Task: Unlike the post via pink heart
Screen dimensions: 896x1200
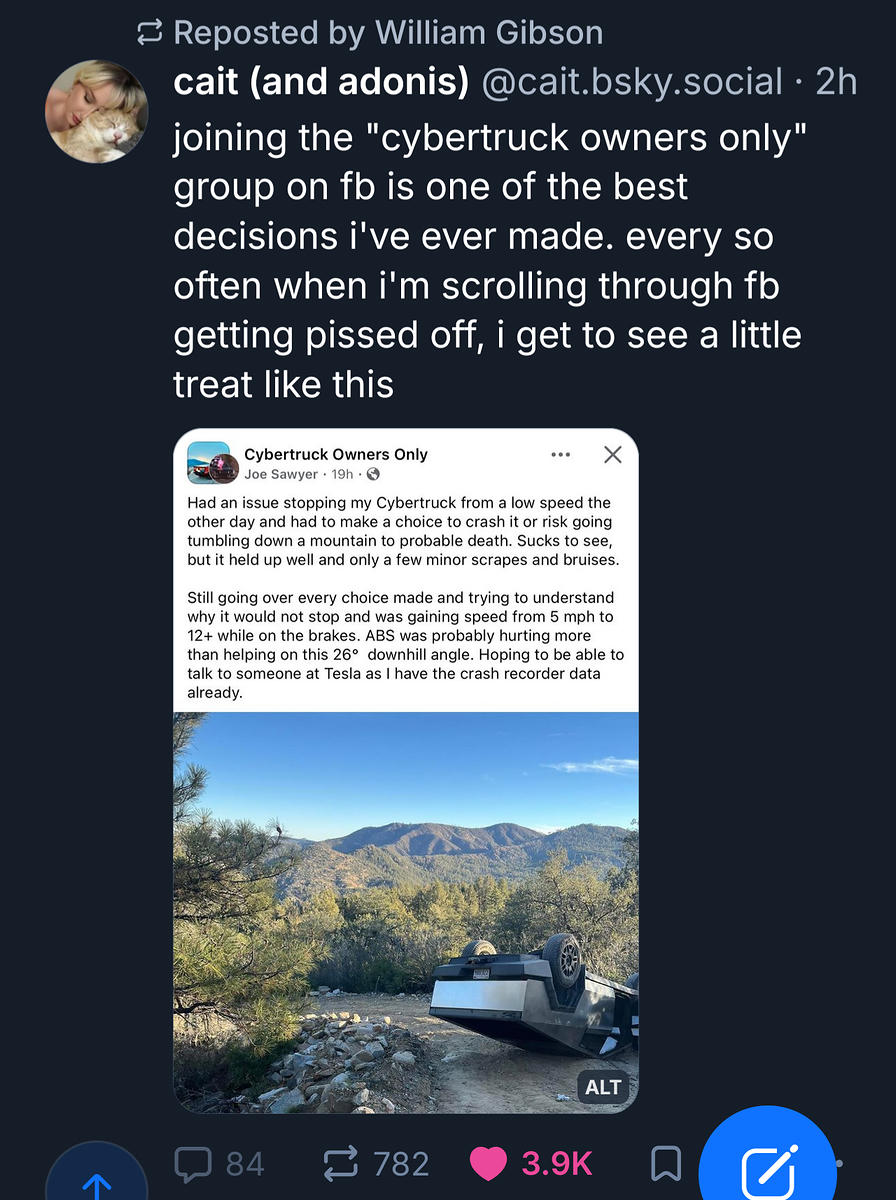Action: [x=489, y=1163]
